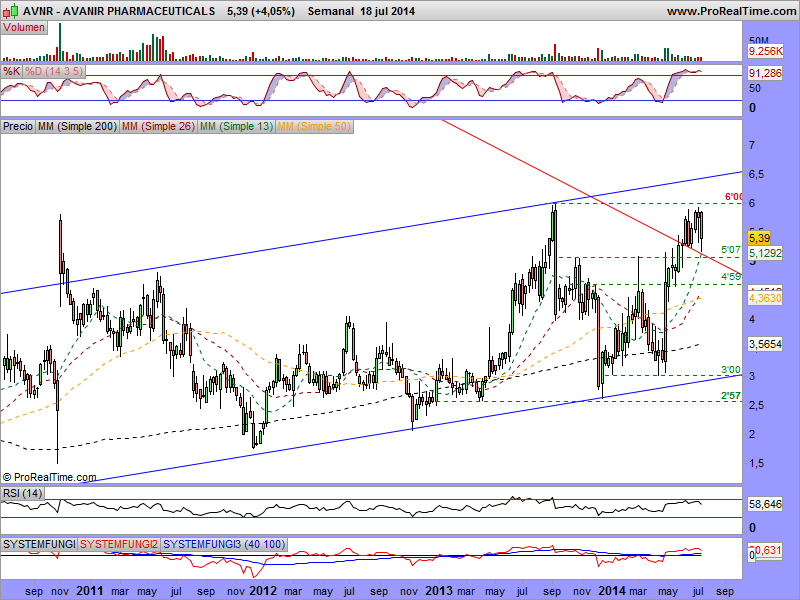Click the 9.256K volume value
This screenshot has height=600, width=800.
click(x=765, y=51)
